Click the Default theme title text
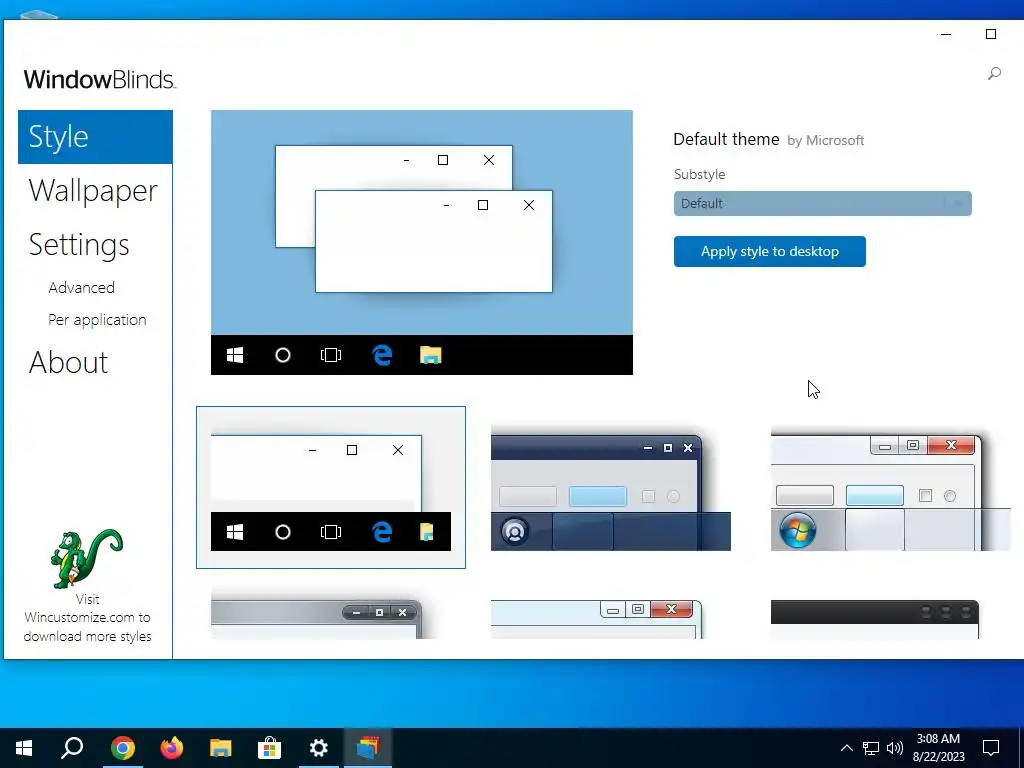1024x768 pixels. (726, 139)
